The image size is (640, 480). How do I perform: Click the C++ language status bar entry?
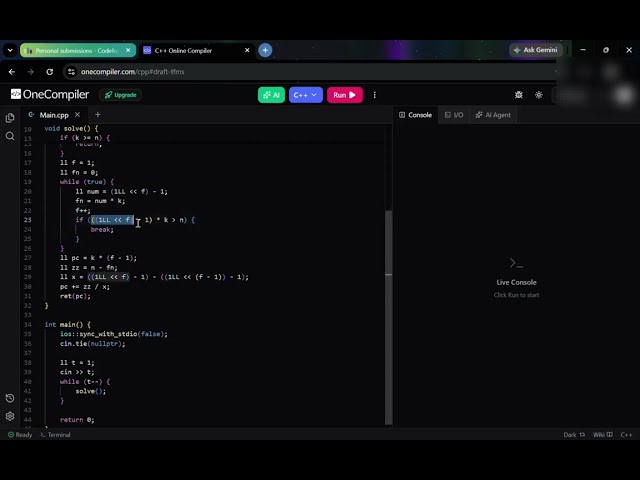(x=626, y=435)
